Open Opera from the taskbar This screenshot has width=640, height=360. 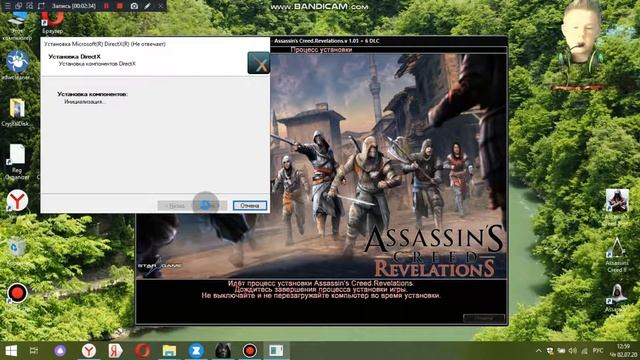(x=142, y=351)
